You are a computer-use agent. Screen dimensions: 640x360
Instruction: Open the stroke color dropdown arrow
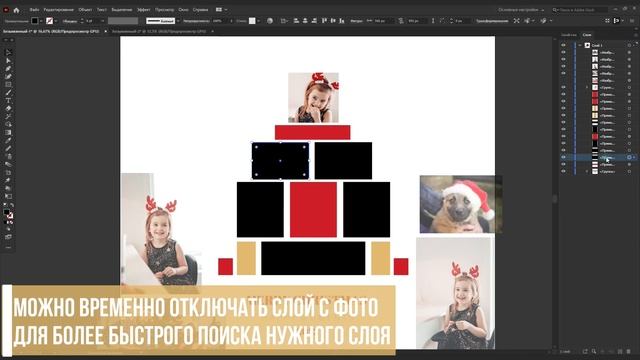[x=56, y=21]
